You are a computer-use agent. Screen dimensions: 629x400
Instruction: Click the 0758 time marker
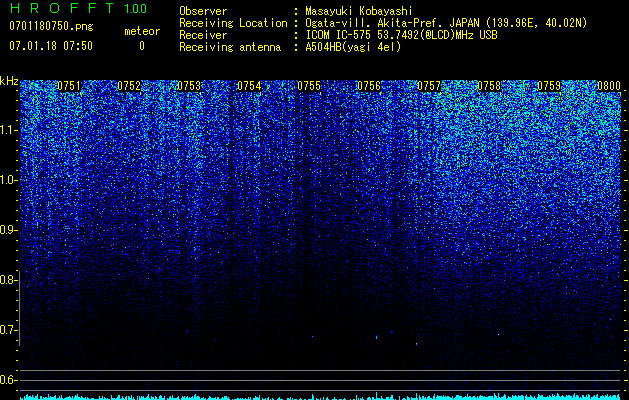point(489,86)
